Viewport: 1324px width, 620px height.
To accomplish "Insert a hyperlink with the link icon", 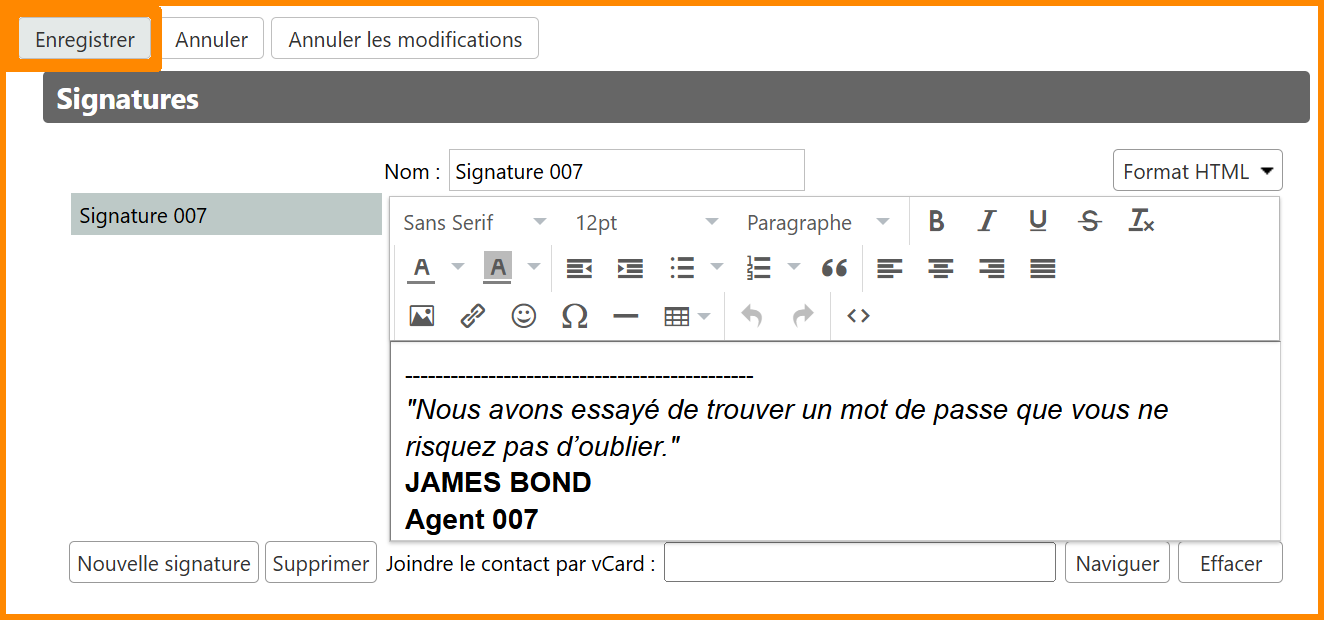I will 473,316.
